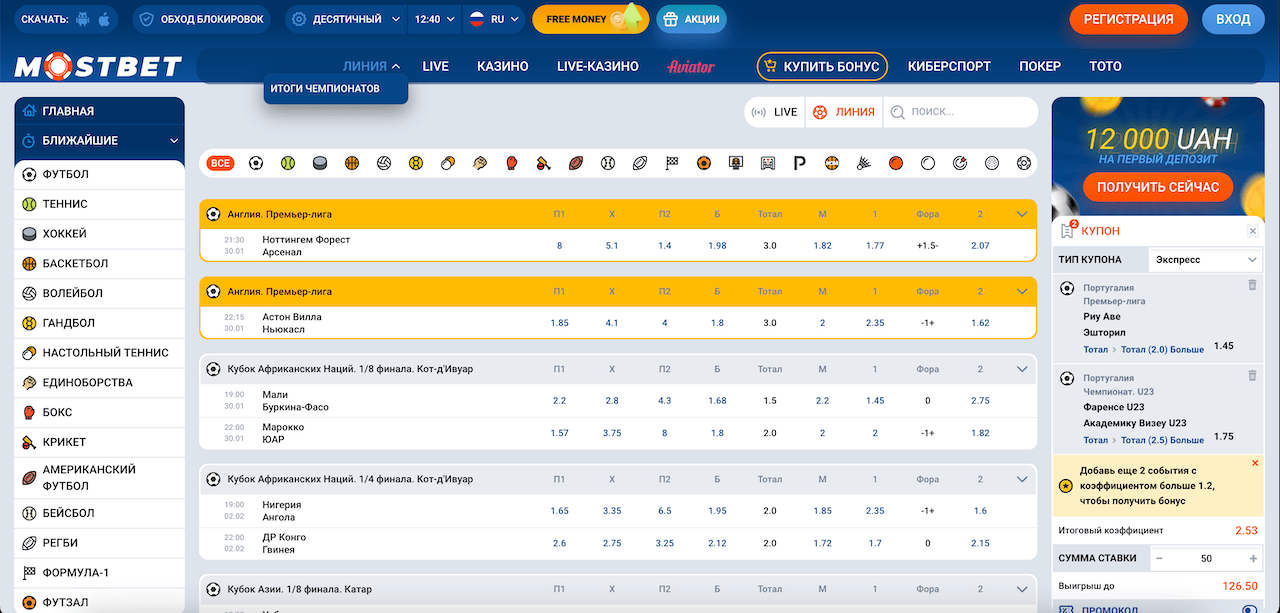
Task: Filter events by boxing glove icon in sports row
Action: [512, 163]
